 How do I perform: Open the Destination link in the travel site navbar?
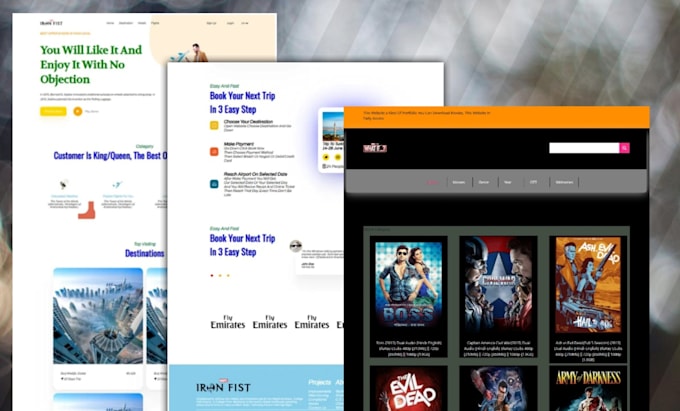point(126,23)
